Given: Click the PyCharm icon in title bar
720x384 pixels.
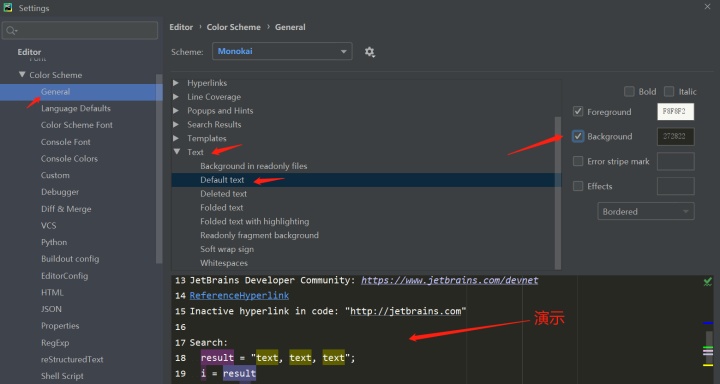Looking at the screenshot, I should coord(8,7).
